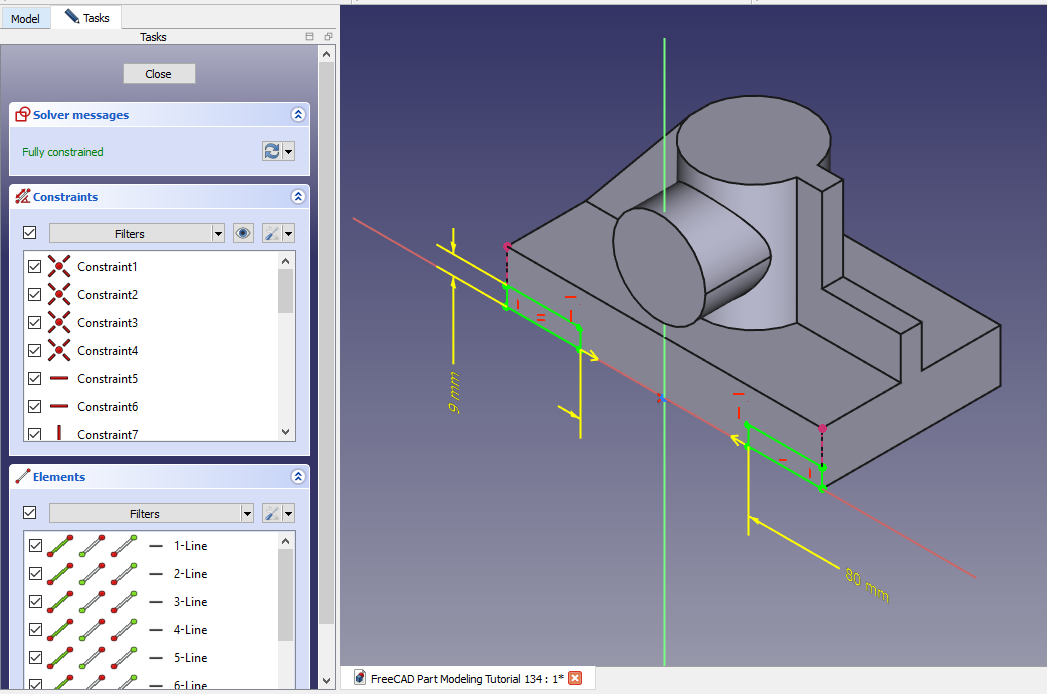Click the Elements settings tool icon
The height and width of the screenshot is (694, 1047).
pyautogui.click(x=271, y=513)
